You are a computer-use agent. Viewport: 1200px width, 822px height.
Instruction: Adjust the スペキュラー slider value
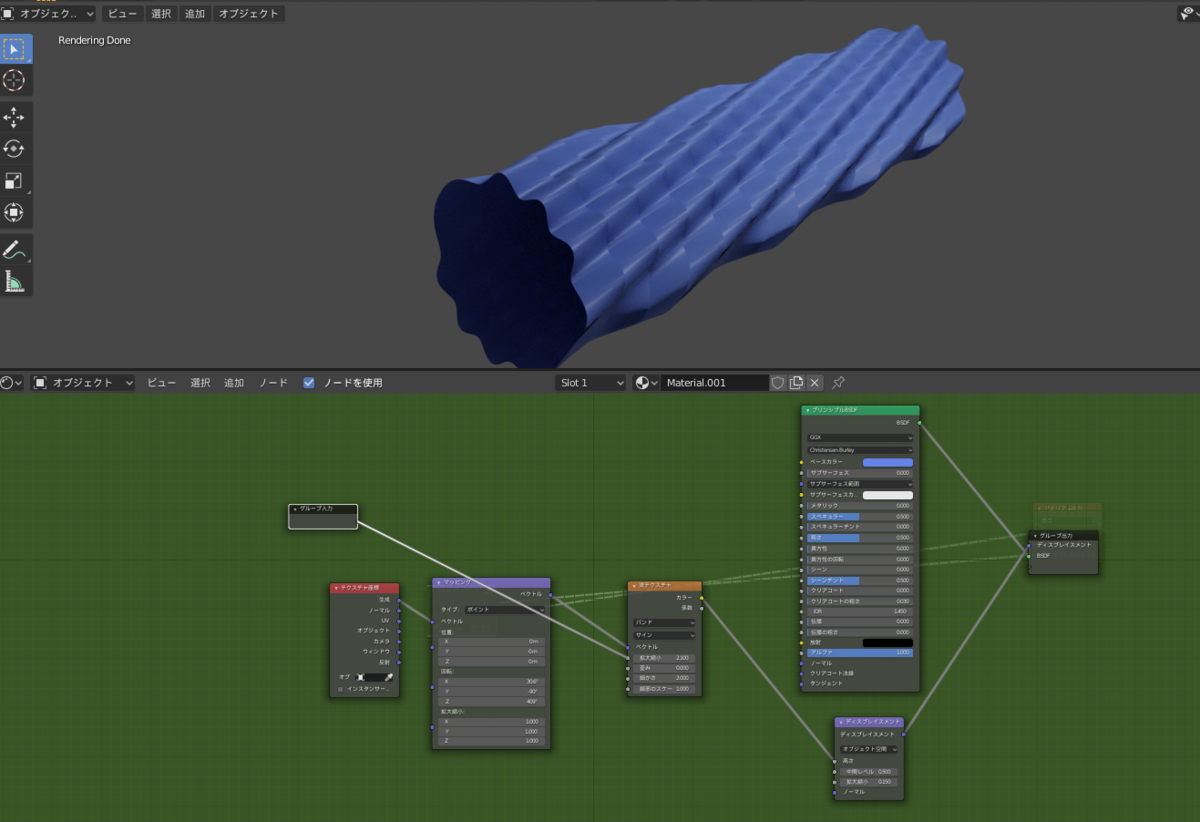pyautogui.click(x=860, y=516)
